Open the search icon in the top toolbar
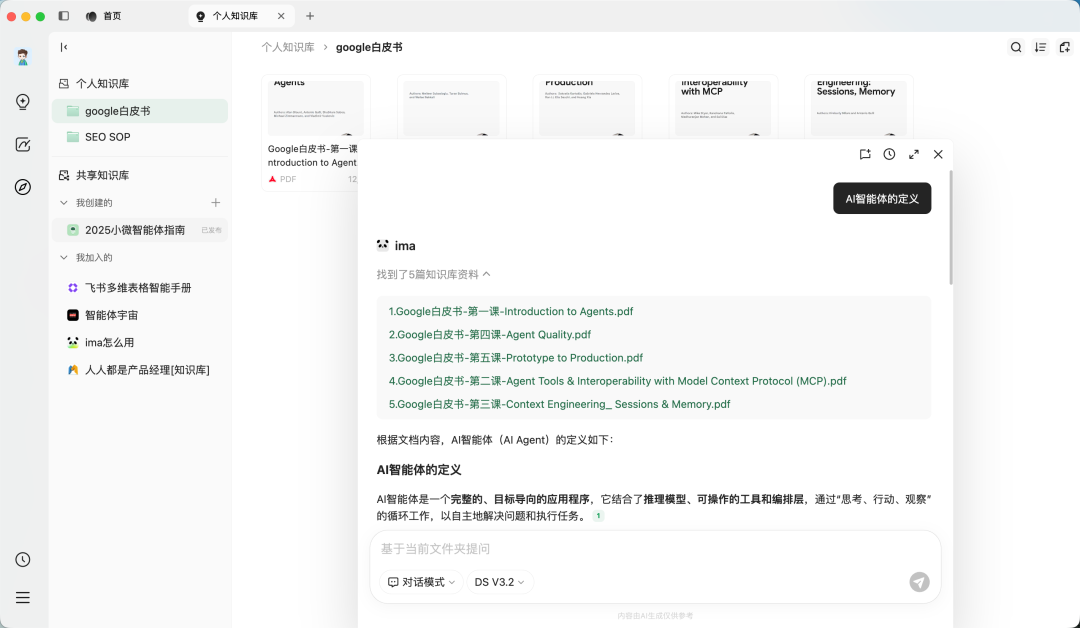The image size is (1080, 628). click(x=1016, y=47)
